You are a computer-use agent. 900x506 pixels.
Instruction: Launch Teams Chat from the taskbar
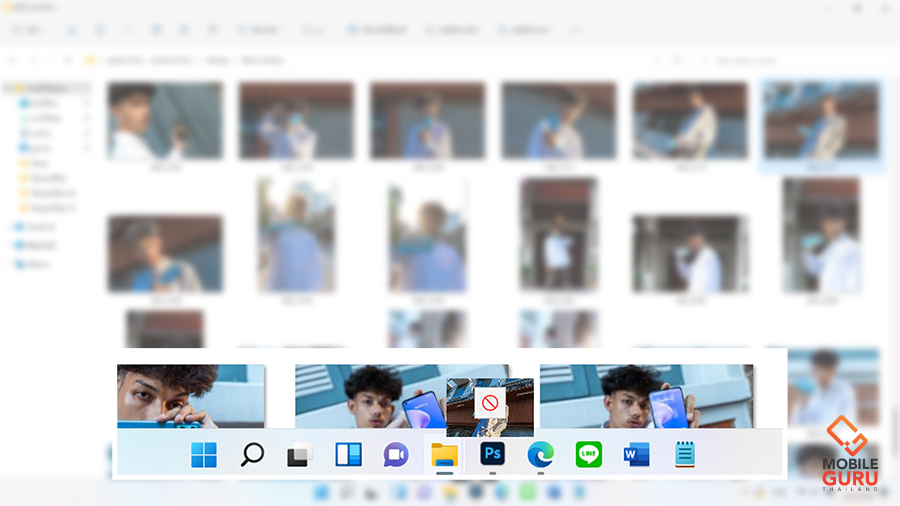pyautogui.click(x=396, y=455)
